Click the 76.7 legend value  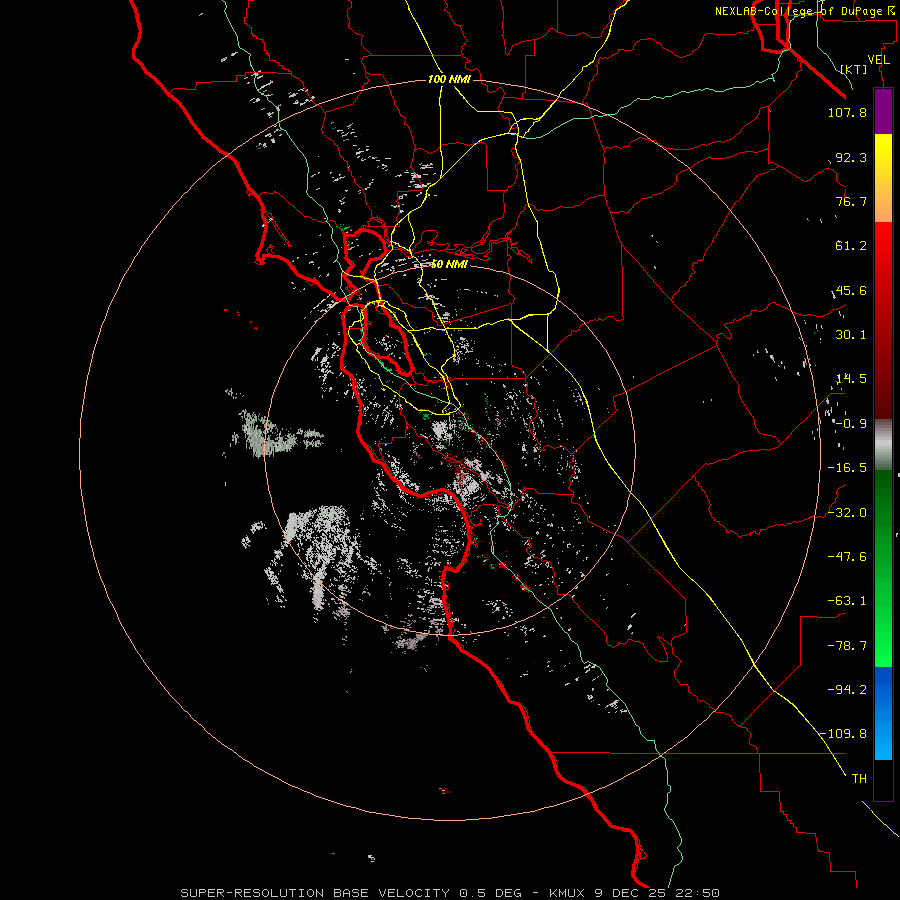pos(851,201)
